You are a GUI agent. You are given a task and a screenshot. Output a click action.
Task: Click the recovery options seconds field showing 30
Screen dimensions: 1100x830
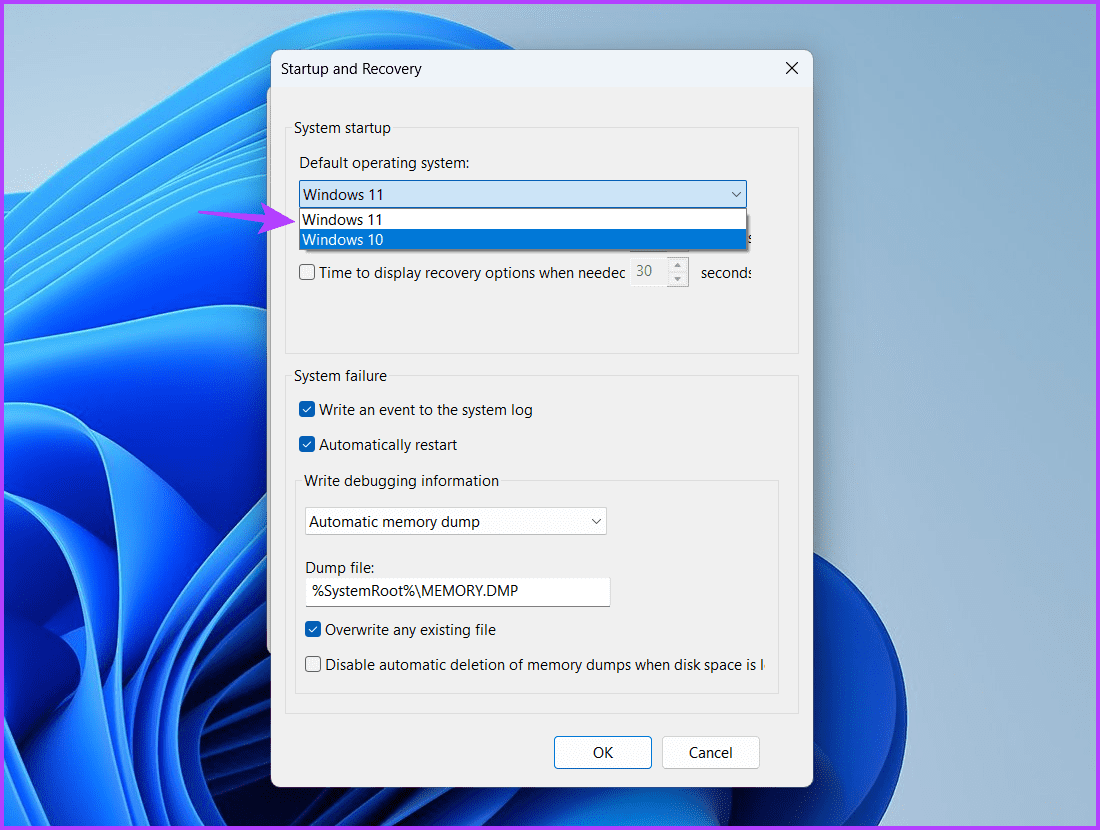point(649,272)
